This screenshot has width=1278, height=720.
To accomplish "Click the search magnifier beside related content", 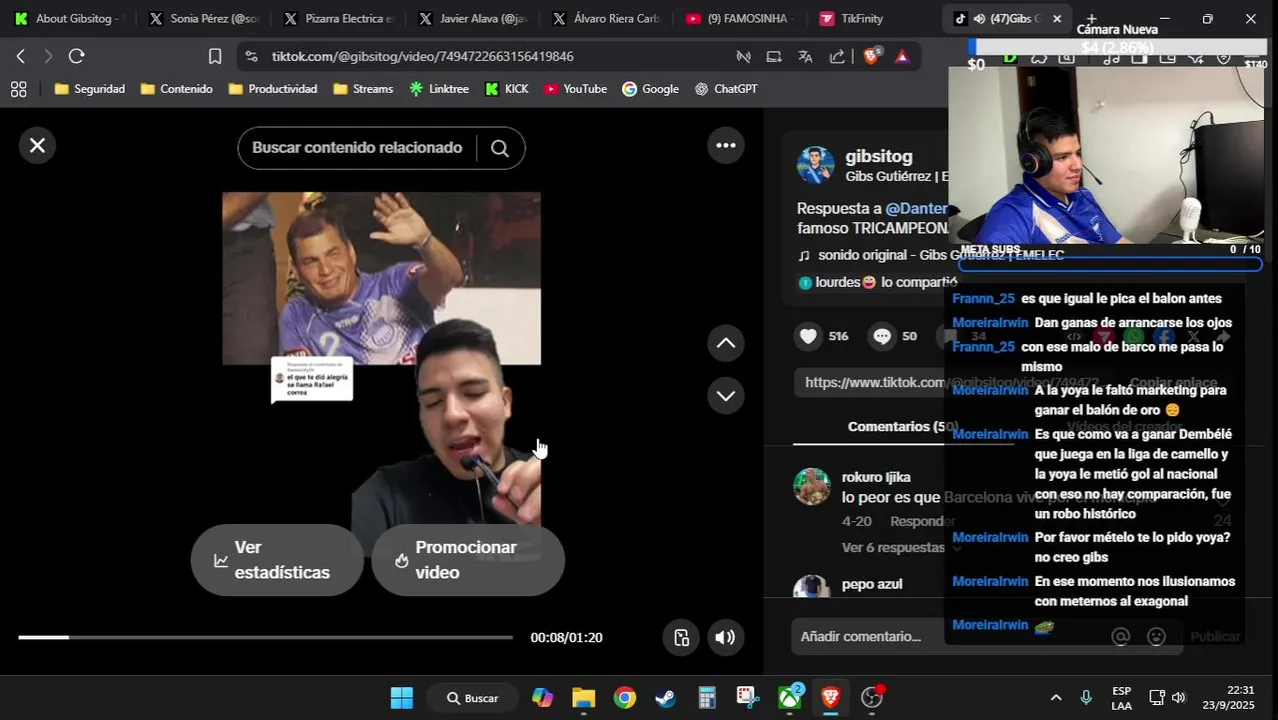I will pos(500,148).
